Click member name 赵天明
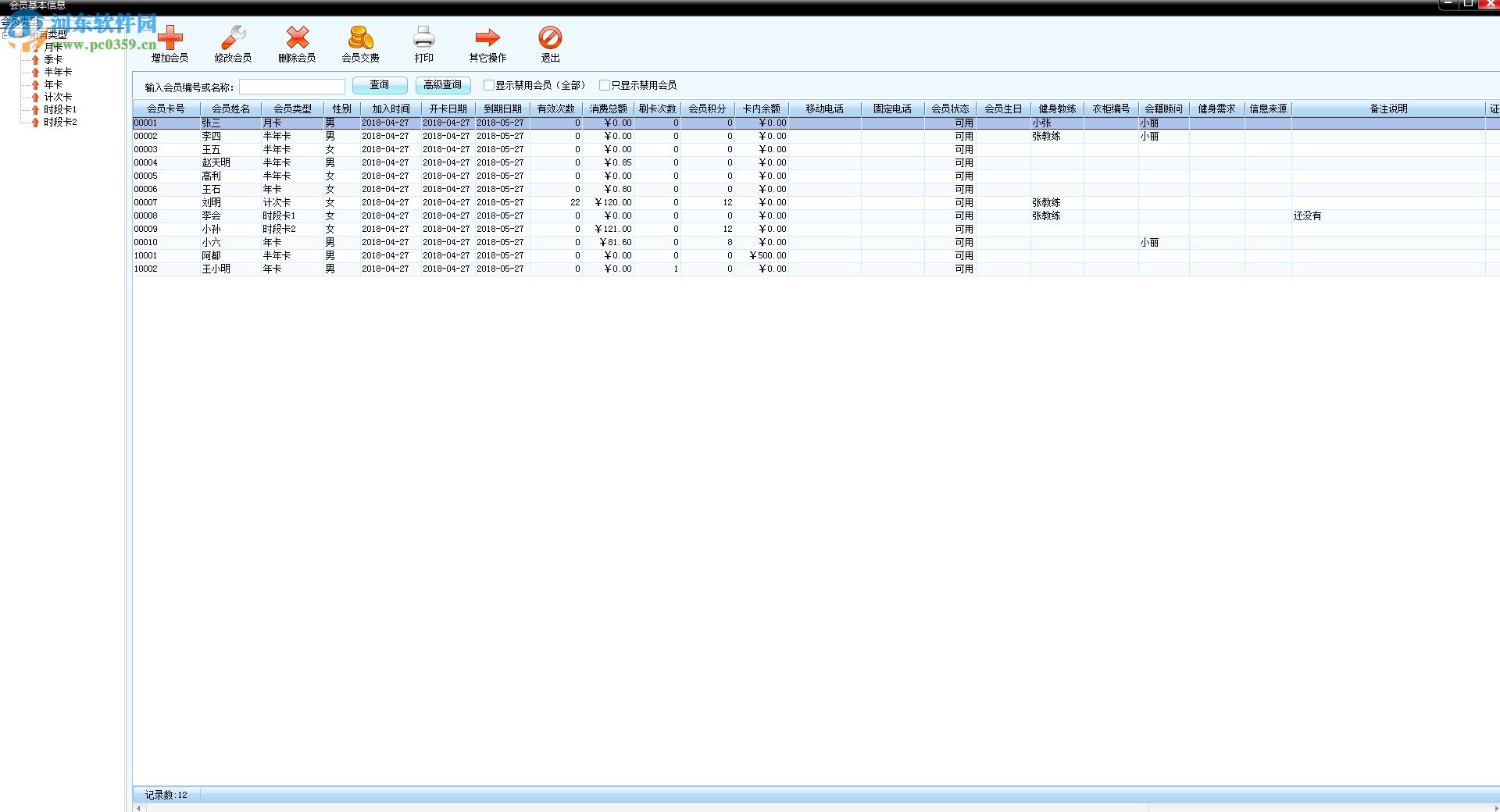The height and width of the screenshot is (812, 1500). tap(216, 162)
